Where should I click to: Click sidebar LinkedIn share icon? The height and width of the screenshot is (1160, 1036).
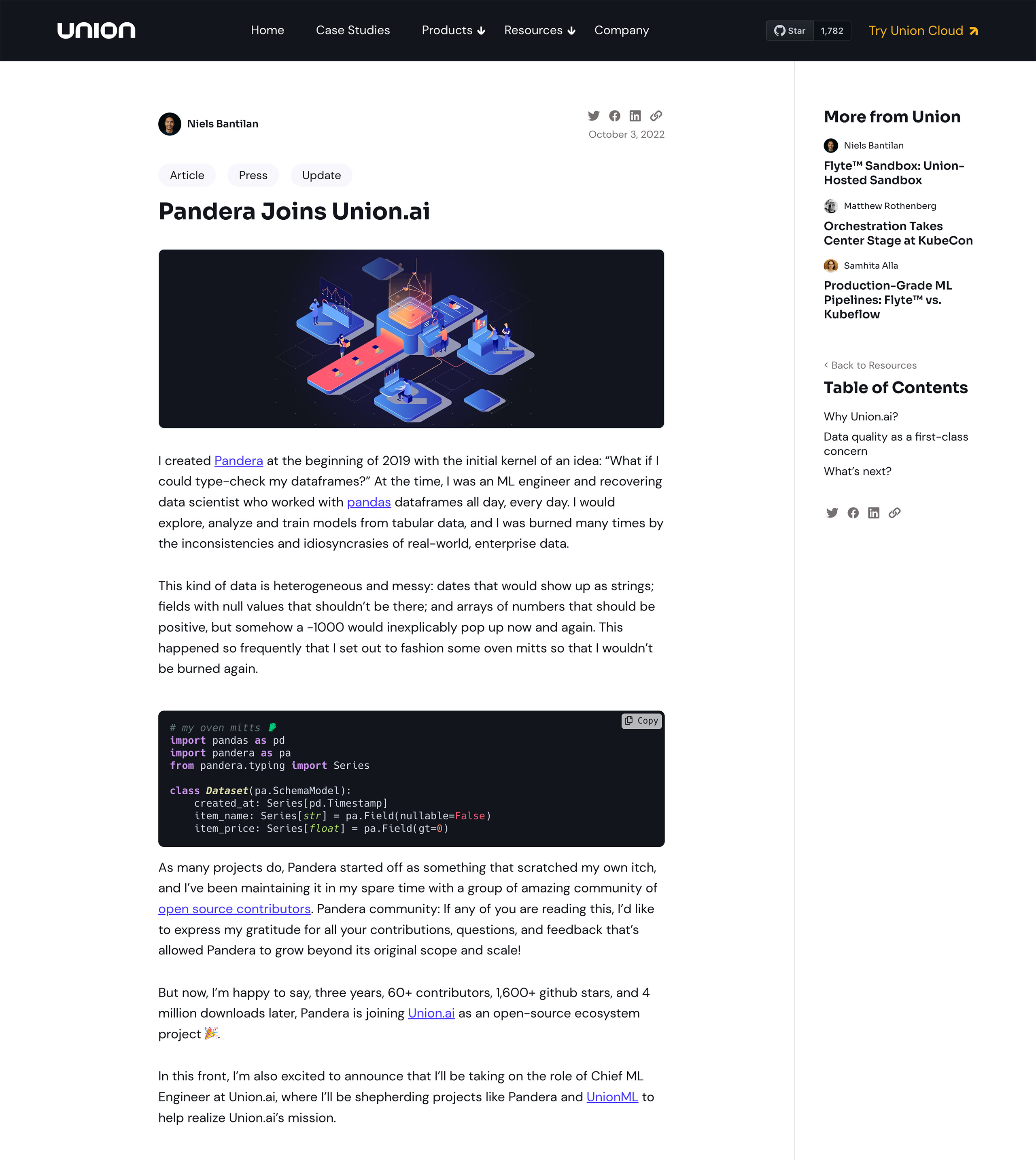[874, 513]
